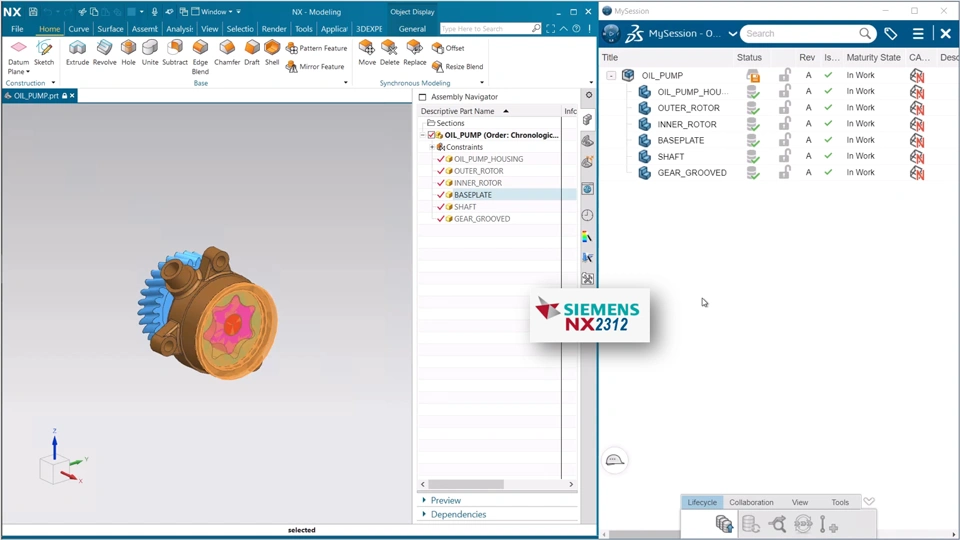Screen dimensions: 960x540
Task: Activate the Chamfer tool
Action: click(x=227, y=52)
